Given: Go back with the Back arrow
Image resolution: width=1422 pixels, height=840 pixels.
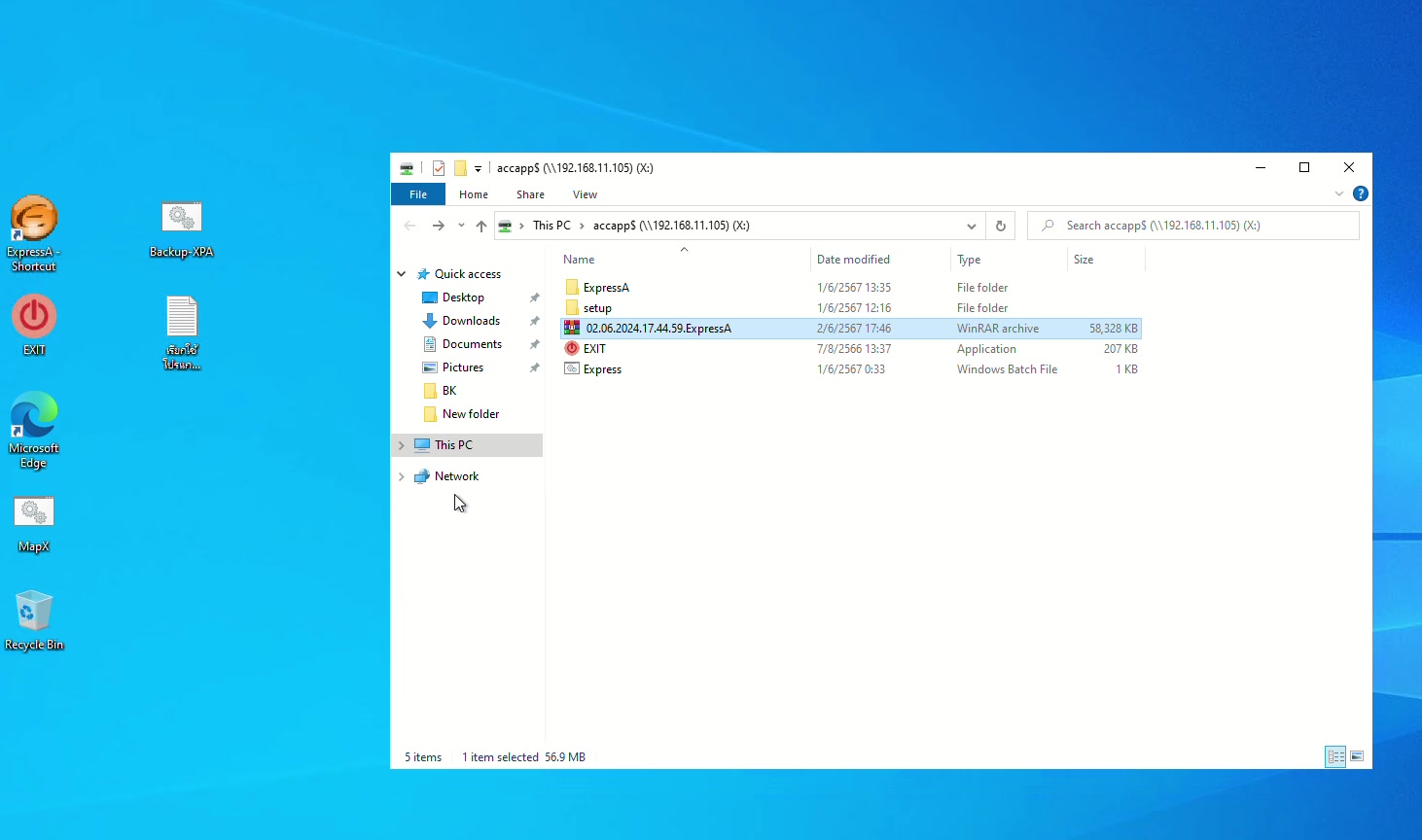Looking at the screenshot, I should (409, 226).
